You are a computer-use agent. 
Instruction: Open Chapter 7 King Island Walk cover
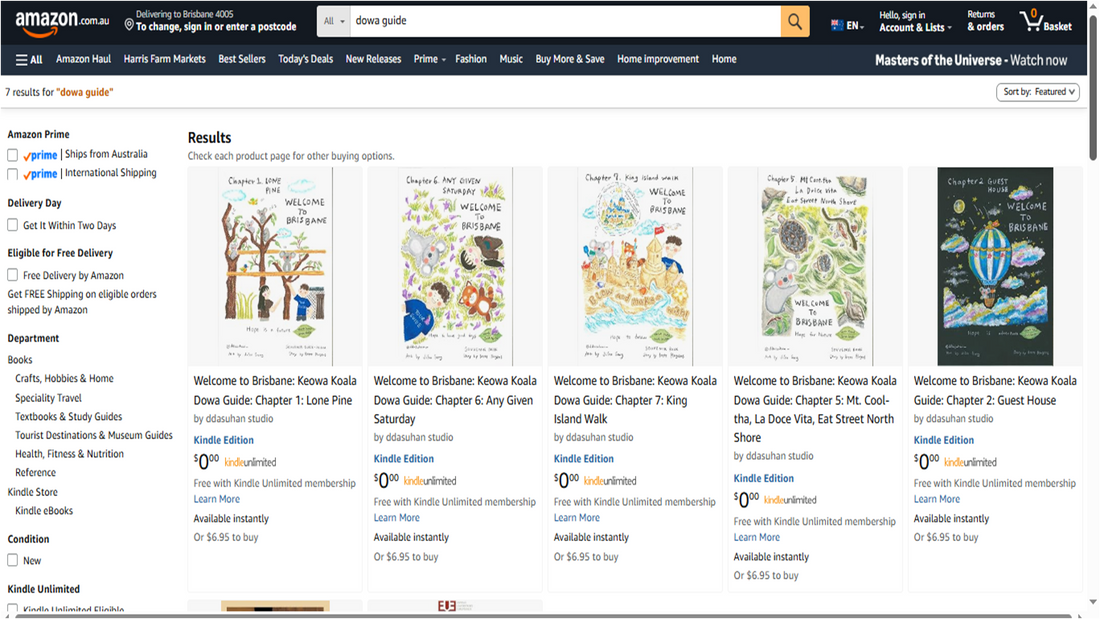coord(635,266)
